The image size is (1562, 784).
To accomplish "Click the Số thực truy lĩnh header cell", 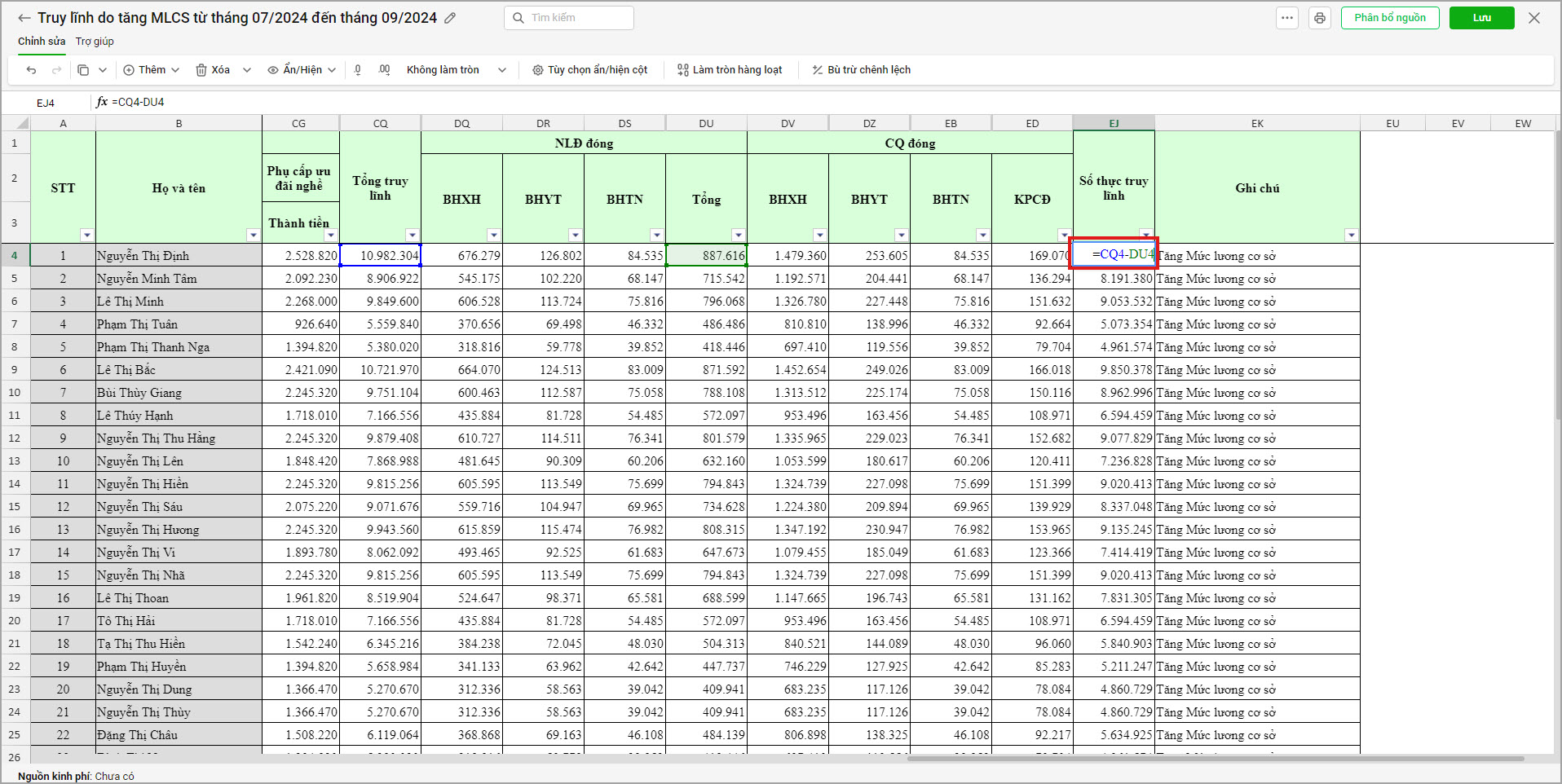I will [x=1114, y=188].
